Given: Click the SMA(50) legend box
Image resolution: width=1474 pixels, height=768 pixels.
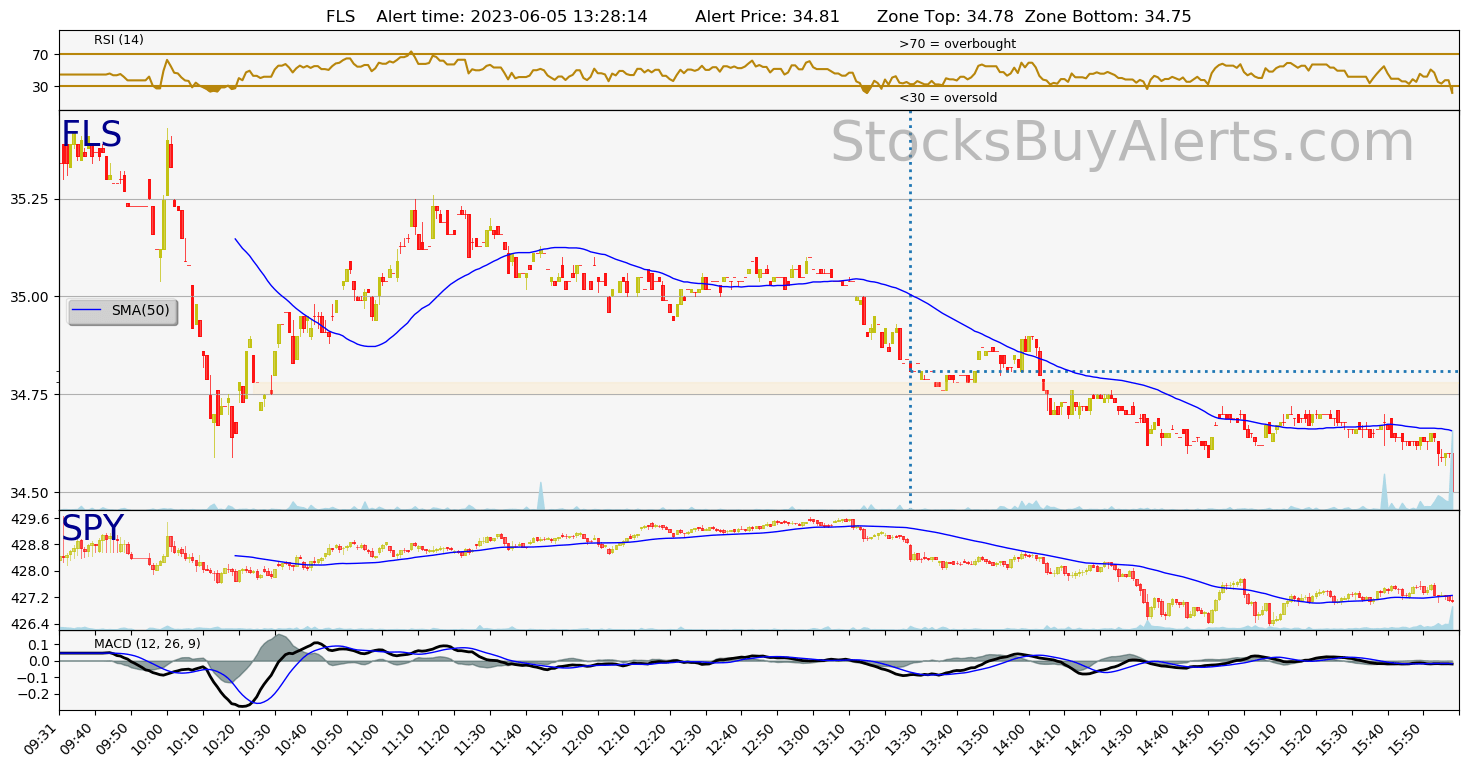Looking at the screenshot, I should pyautogui.click(x=122, y=311).
